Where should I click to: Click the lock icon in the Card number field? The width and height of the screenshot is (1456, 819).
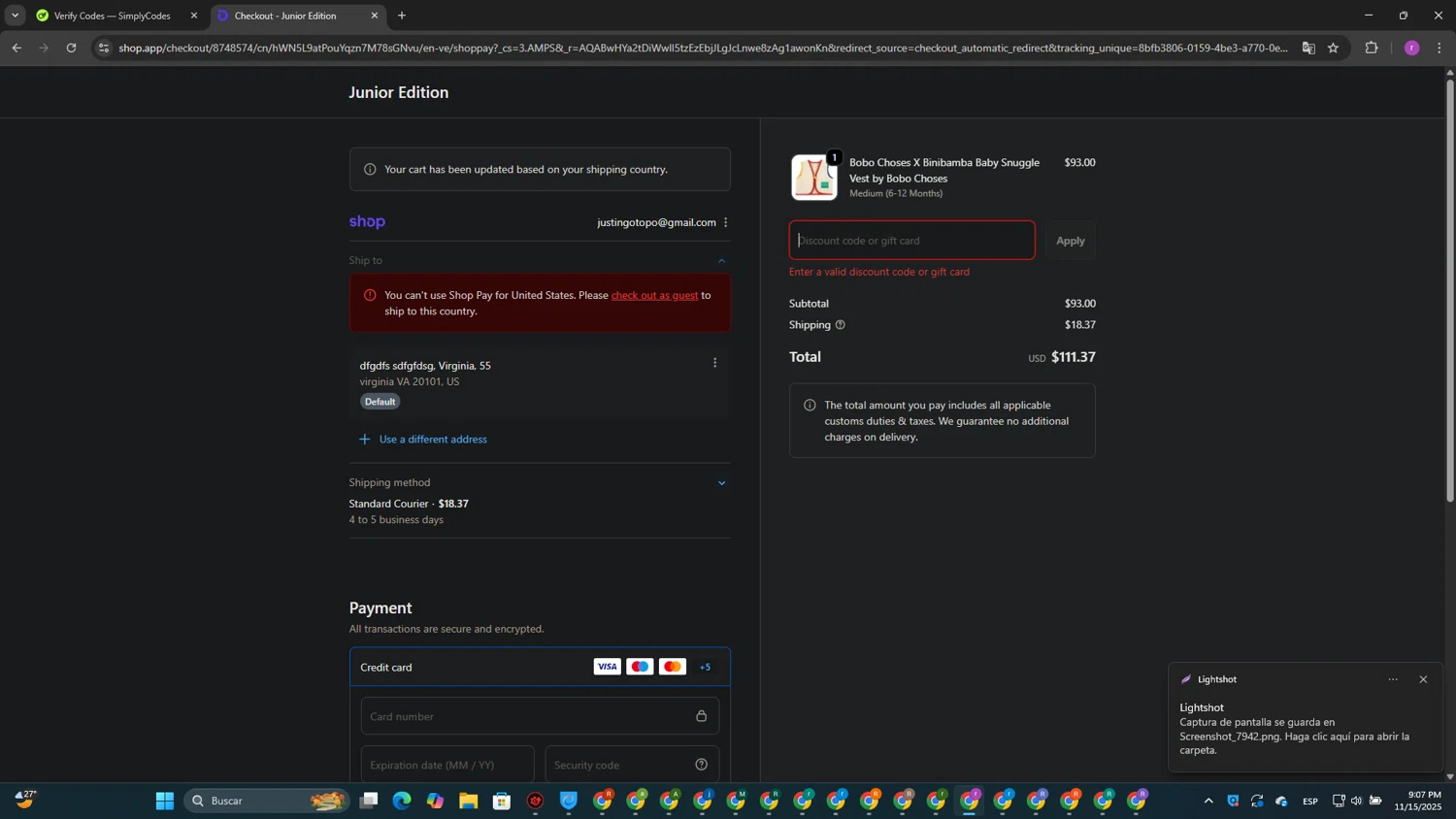click(x=701, y=716)
